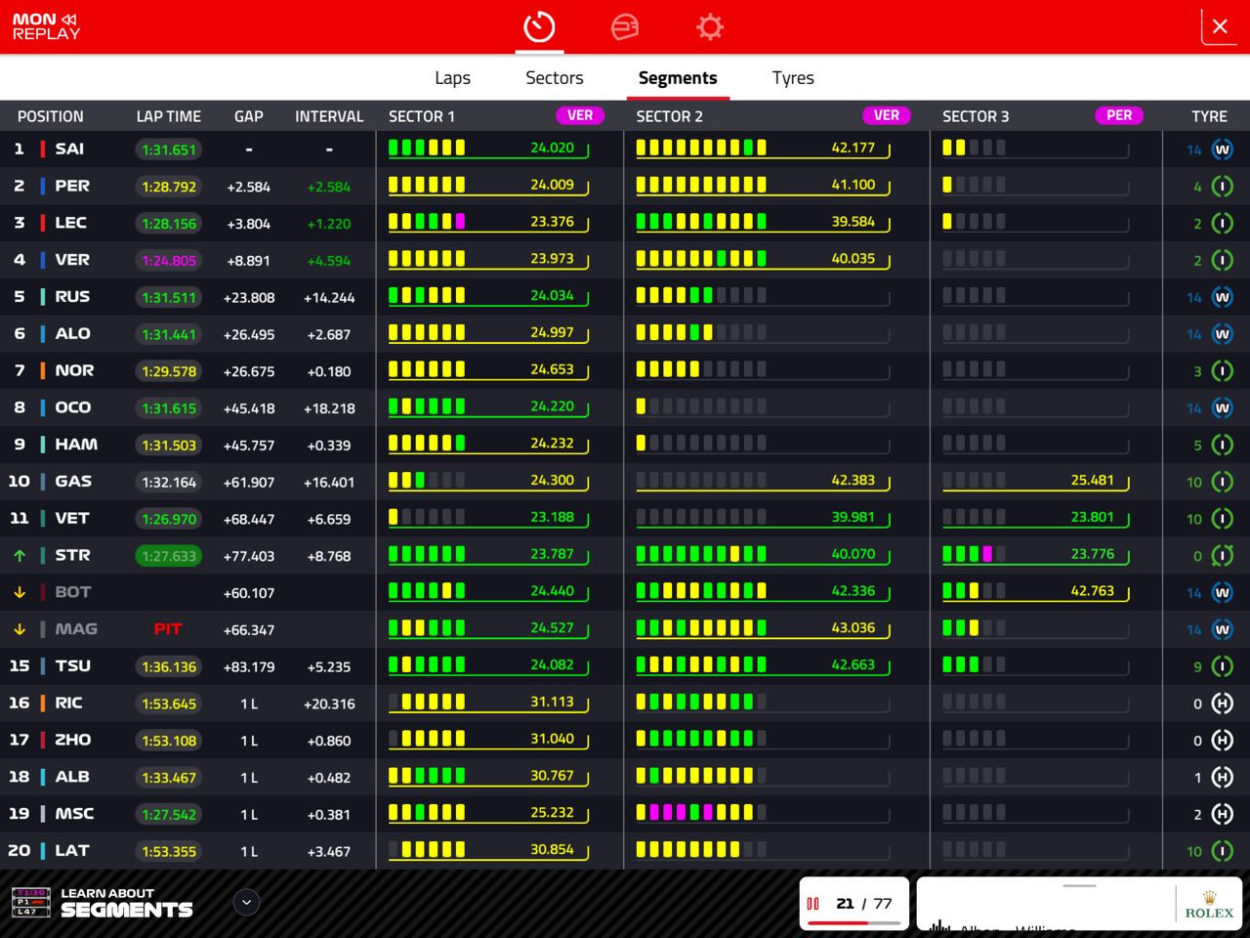The height and width of the screenshot is (938, 1250).
Task: Click the VER fastest badge in Sector 1
Action: click(580, 115)
